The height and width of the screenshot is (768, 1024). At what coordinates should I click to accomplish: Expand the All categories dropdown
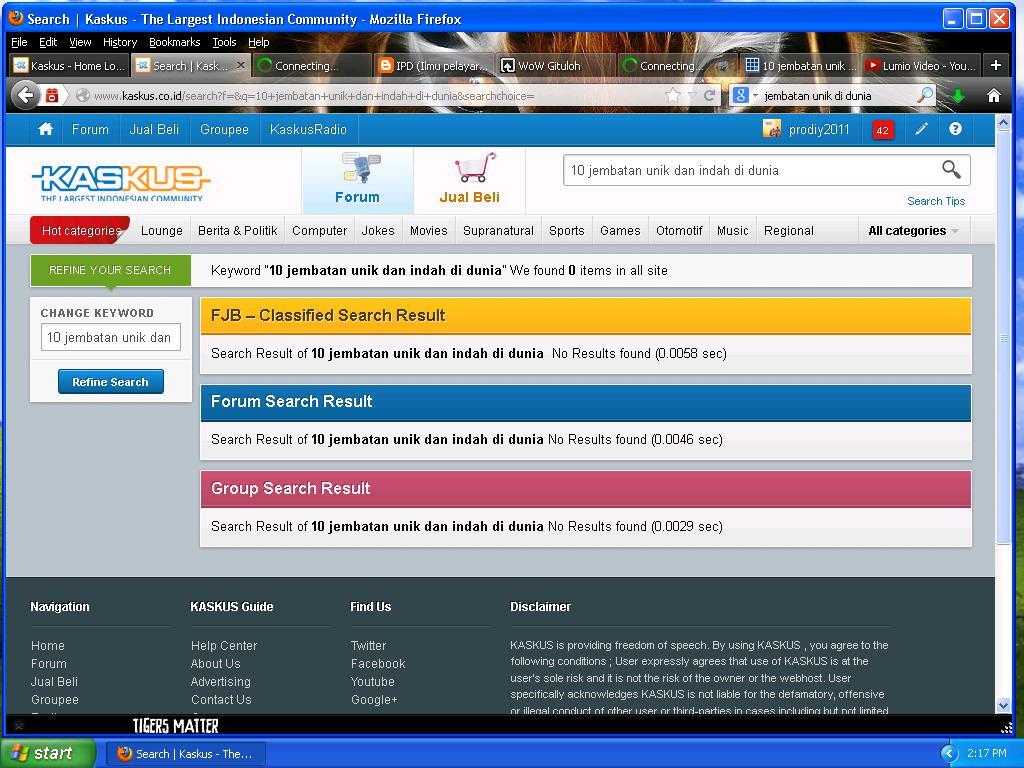click(x=913, y=231)
